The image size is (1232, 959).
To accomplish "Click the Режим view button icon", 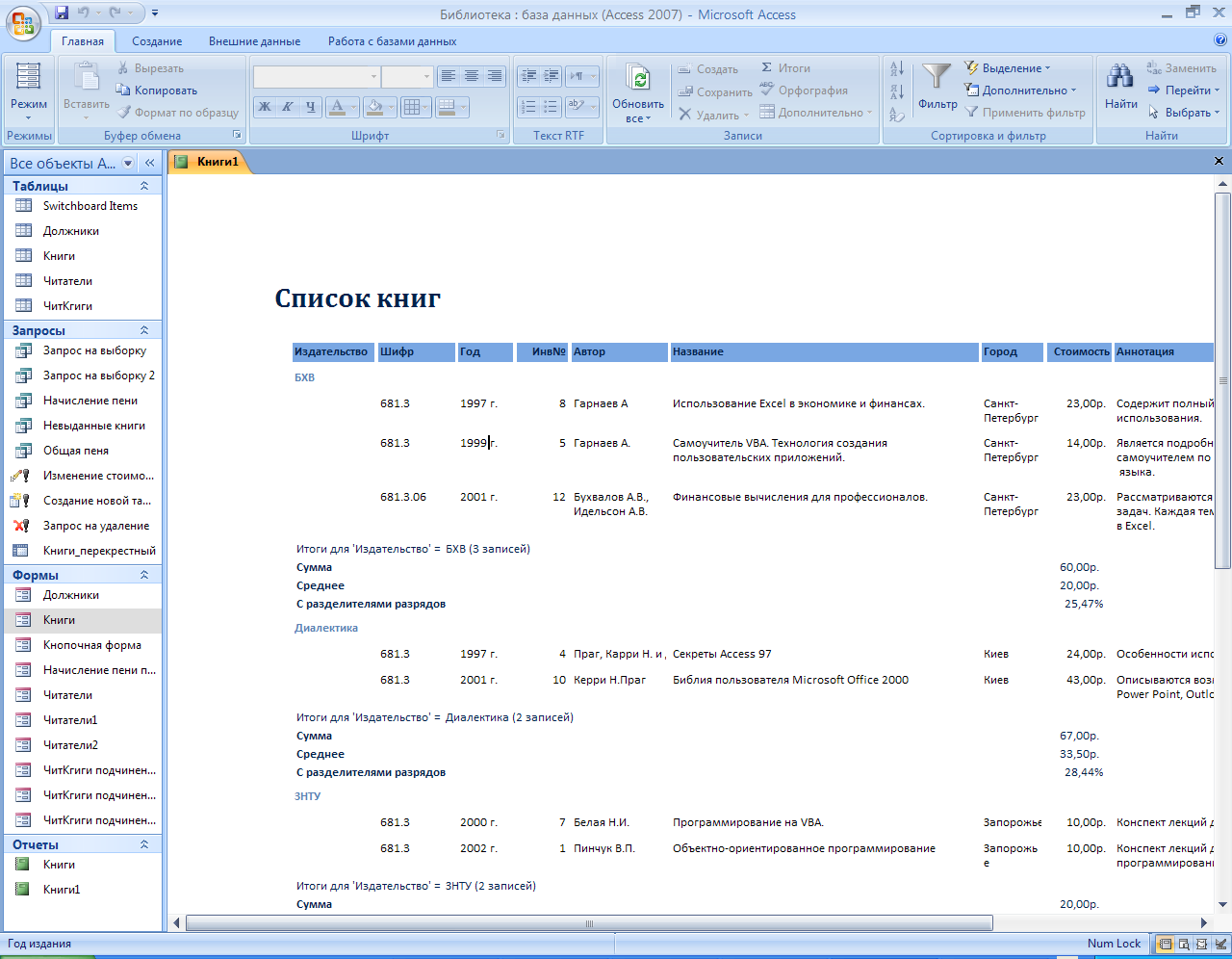I will tap(29, 77).
